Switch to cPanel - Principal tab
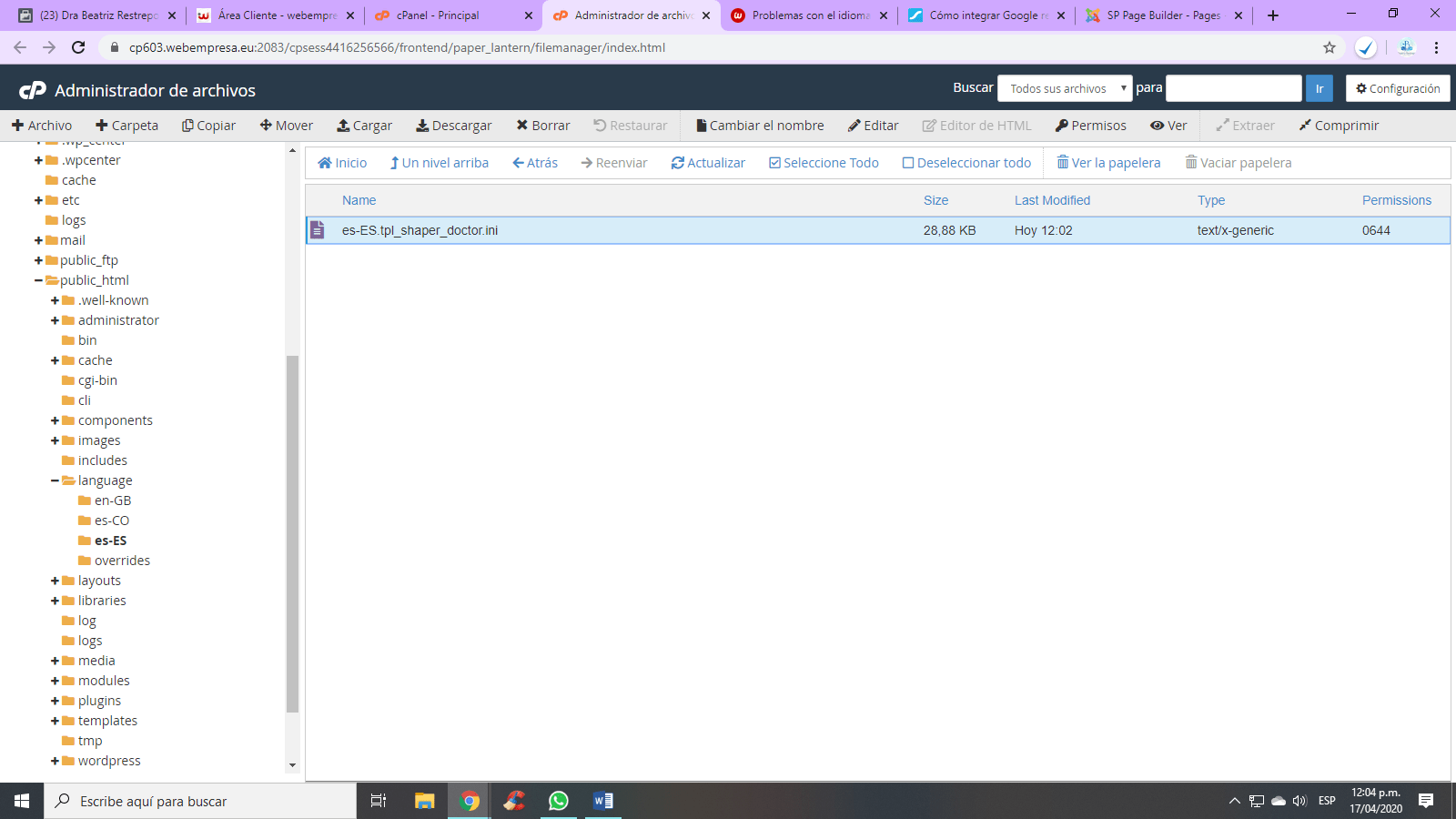This screenshot has height=819, width=1456. pos(452,15)
